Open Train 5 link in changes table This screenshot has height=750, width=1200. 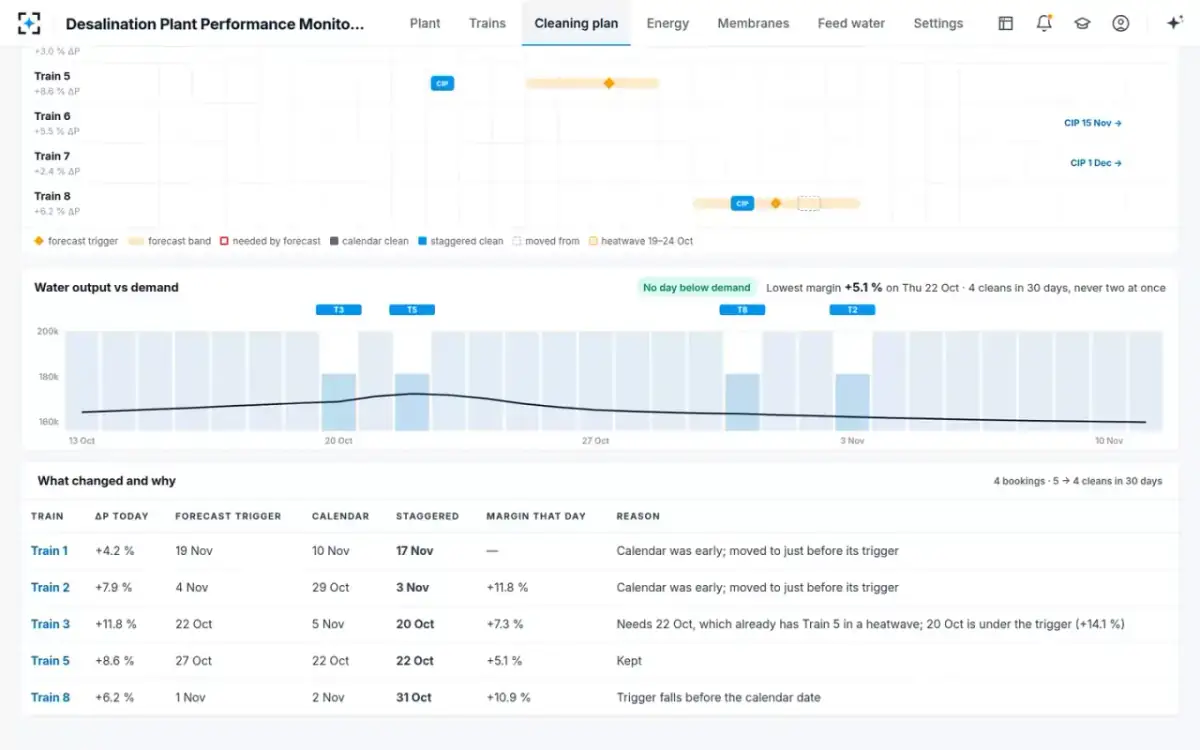50,661
